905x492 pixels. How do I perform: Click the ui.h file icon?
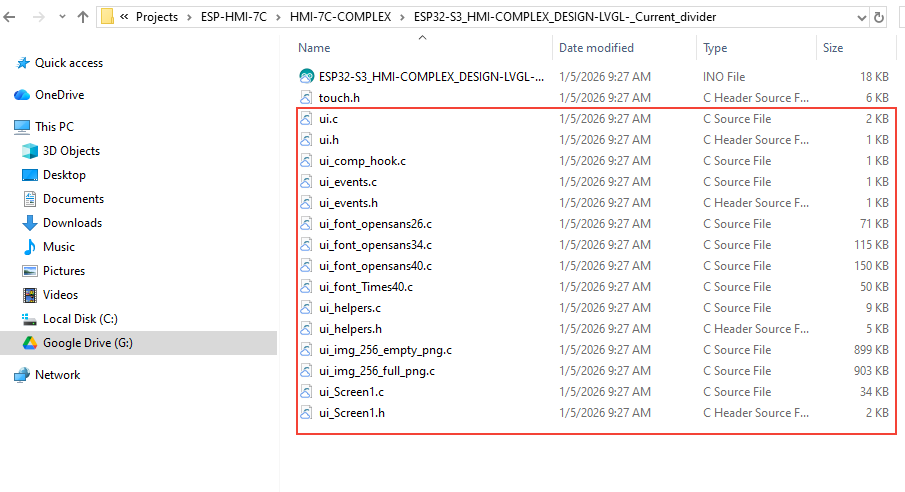point(306,140)
